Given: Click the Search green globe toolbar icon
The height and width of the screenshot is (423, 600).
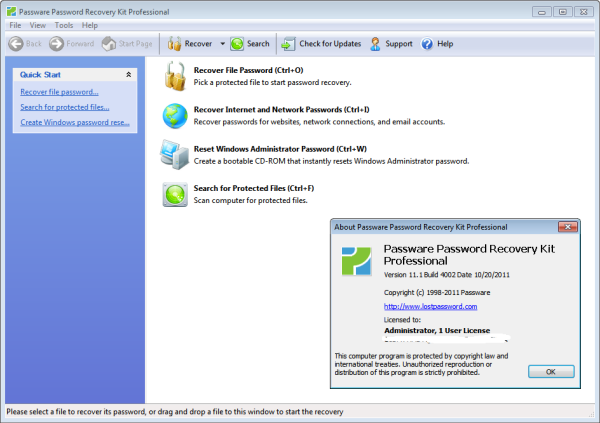Looking at the screenshot, I should pos(237,44).
